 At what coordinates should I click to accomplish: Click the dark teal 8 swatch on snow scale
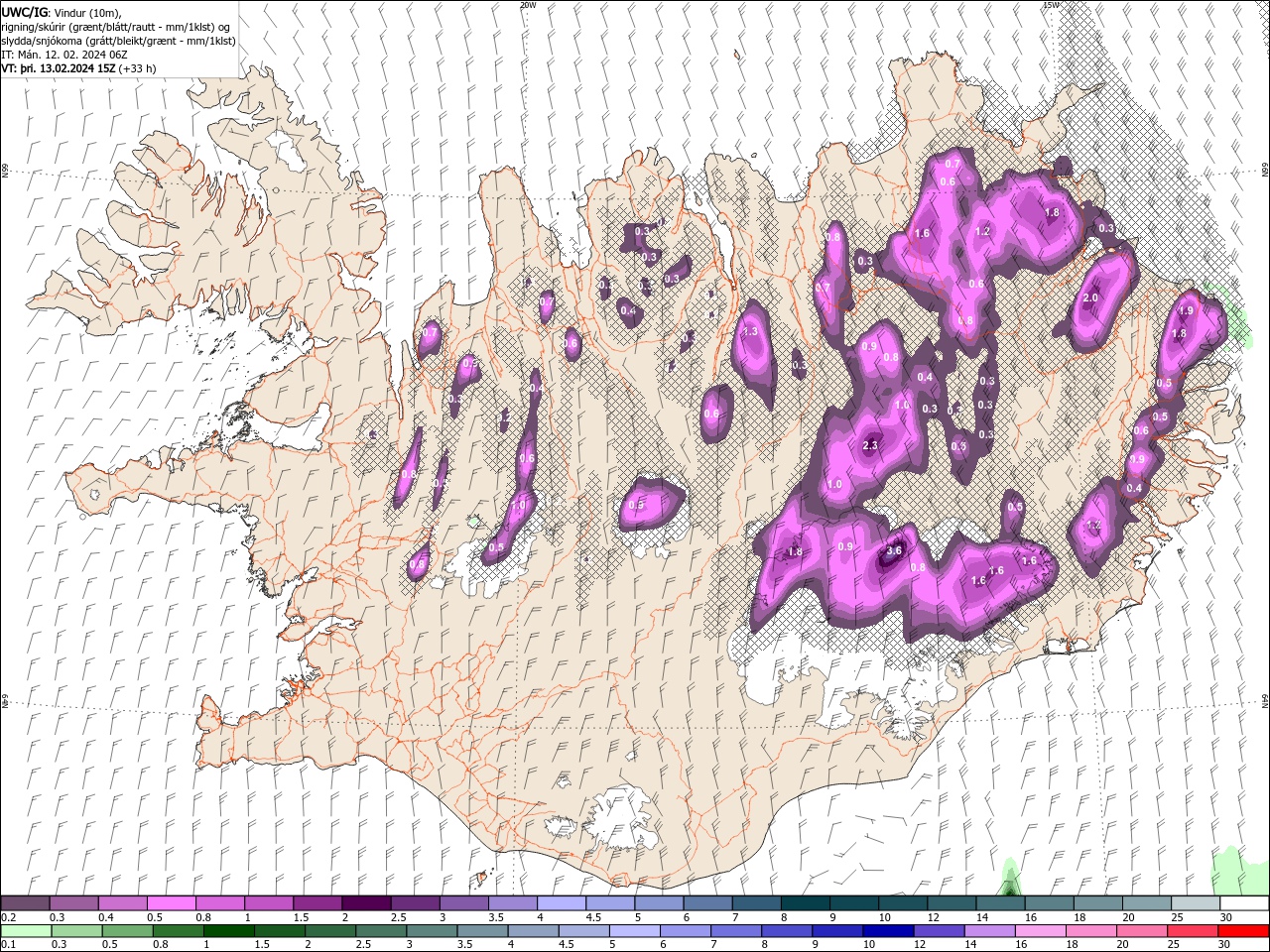[806, 903]
